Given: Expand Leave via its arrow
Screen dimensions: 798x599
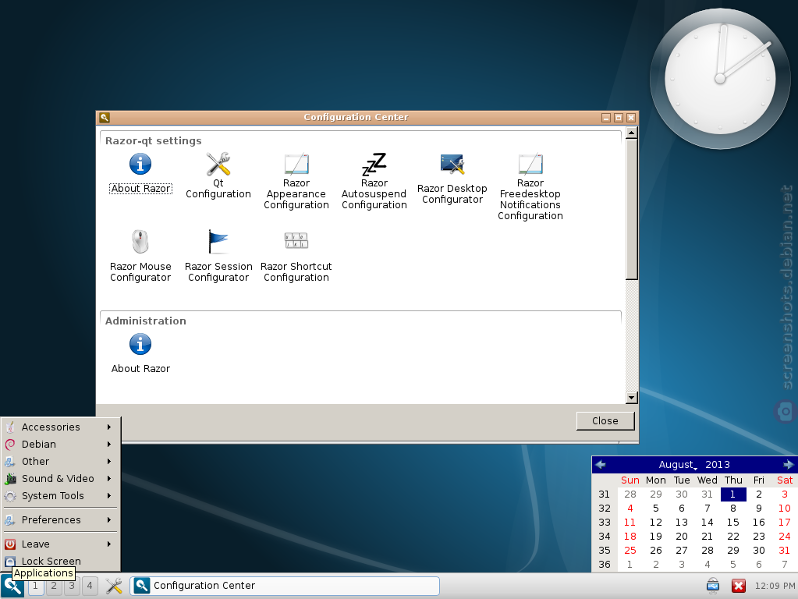Looking at the screenshot, I should pos(109,544).
